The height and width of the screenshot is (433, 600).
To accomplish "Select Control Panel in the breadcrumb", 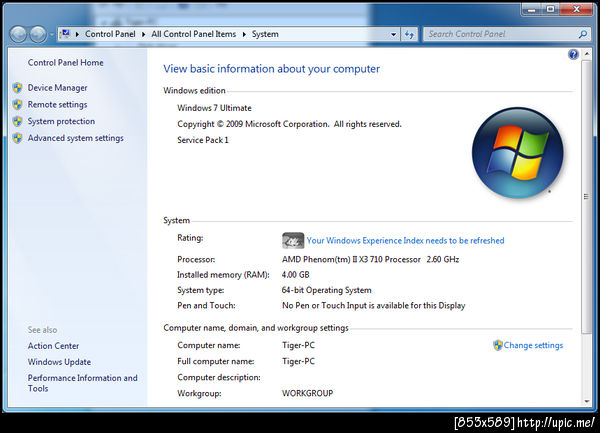I will (110, 34).
